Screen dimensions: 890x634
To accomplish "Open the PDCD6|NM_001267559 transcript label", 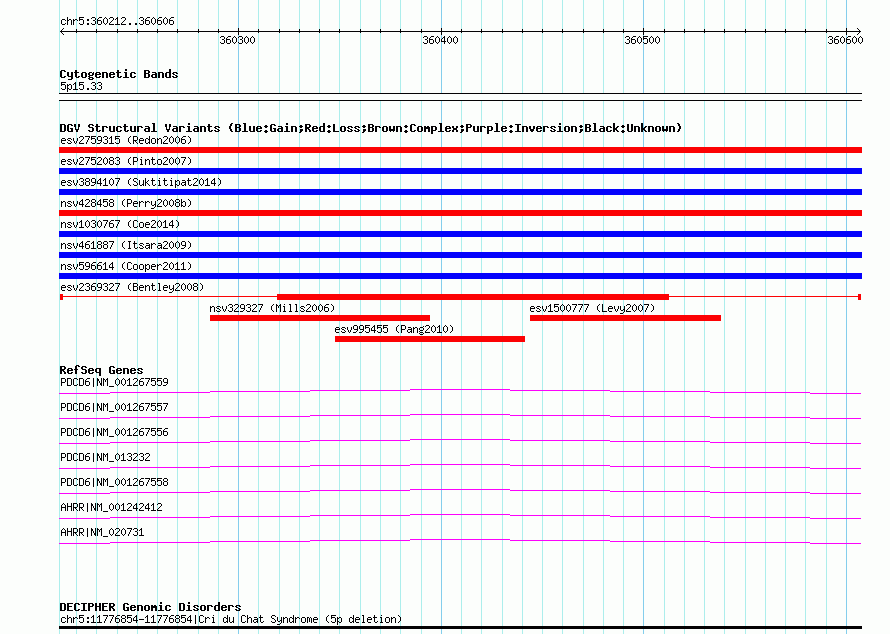I will pyautogui.click(x=114, y=383).
